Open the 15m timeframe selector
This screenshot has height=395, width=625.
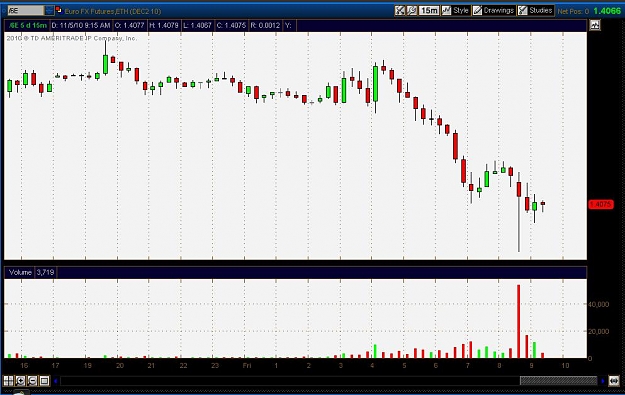tap(429, 11)
